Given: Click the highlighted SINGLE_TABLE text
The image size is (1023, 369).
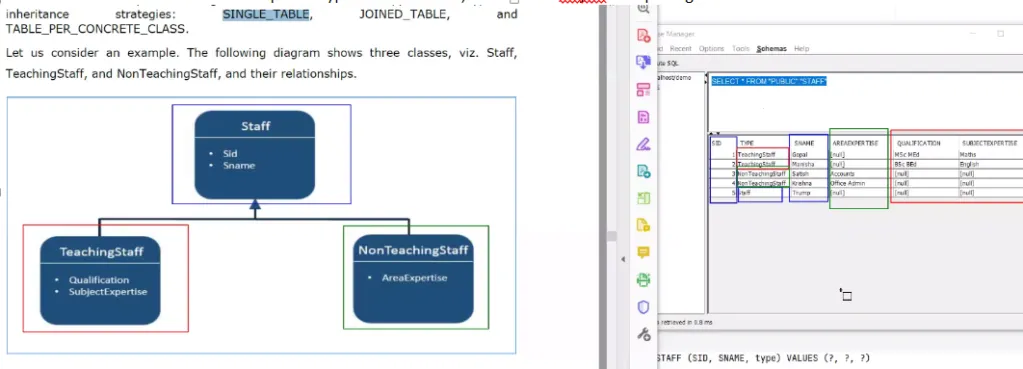Looking at the screenshot, I should [x=265, y=14].
